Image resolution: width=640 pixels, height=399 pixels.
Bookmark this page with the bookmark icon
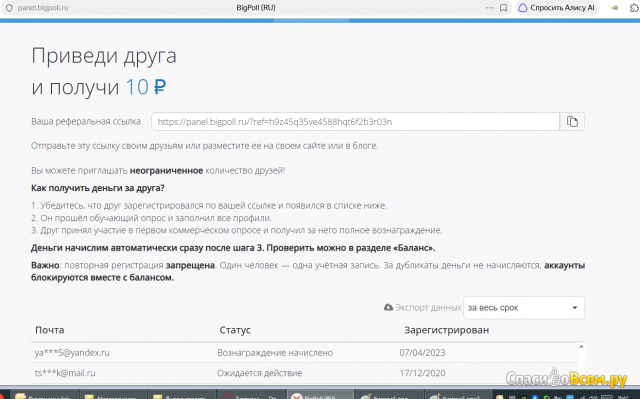(x=504, y=8)
